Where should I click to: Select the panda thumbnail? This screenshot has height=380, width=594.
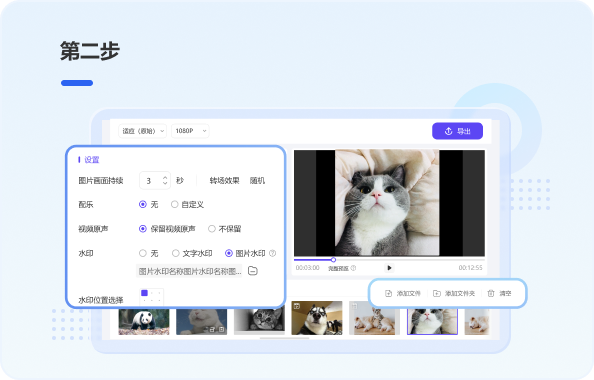point(144,322)
